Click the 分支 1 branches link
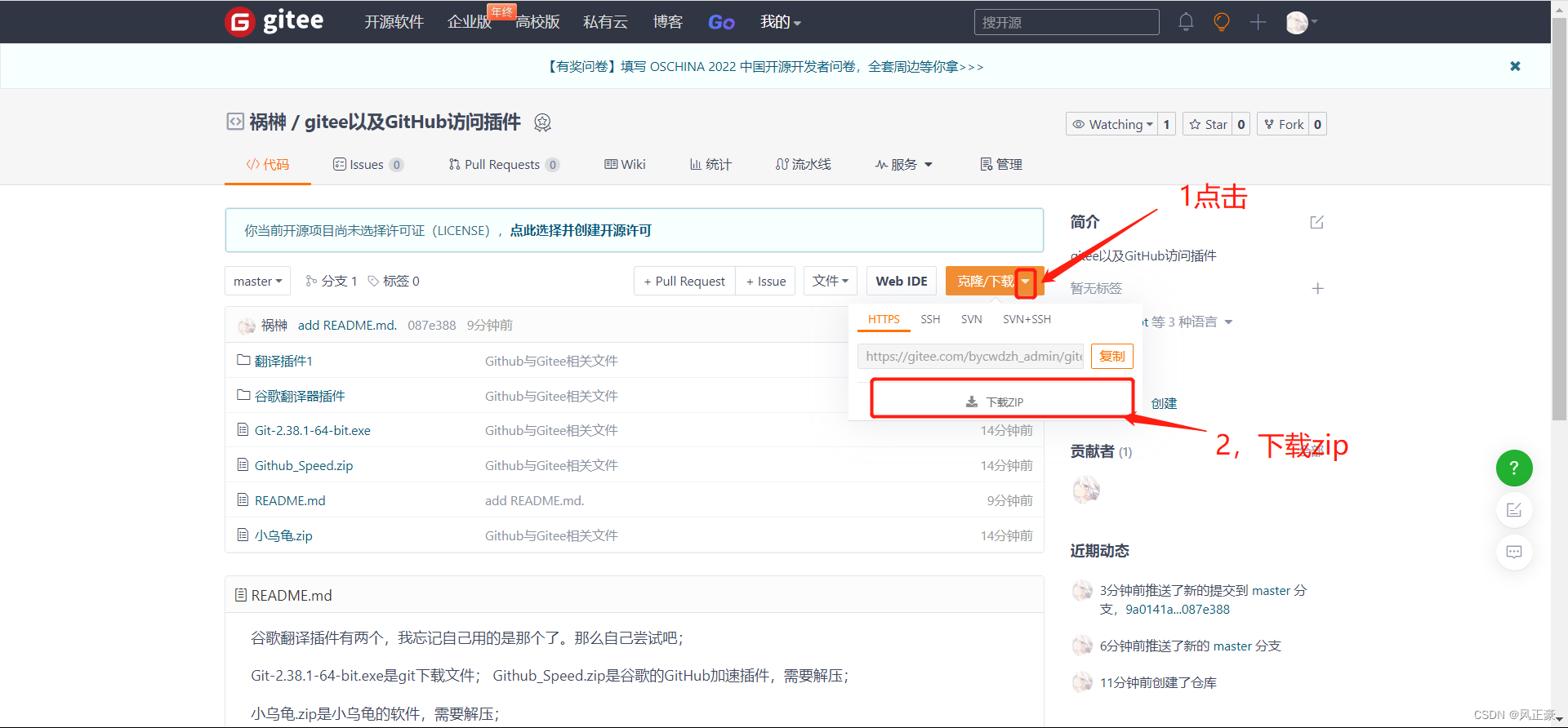 click(x=332, y=281)
